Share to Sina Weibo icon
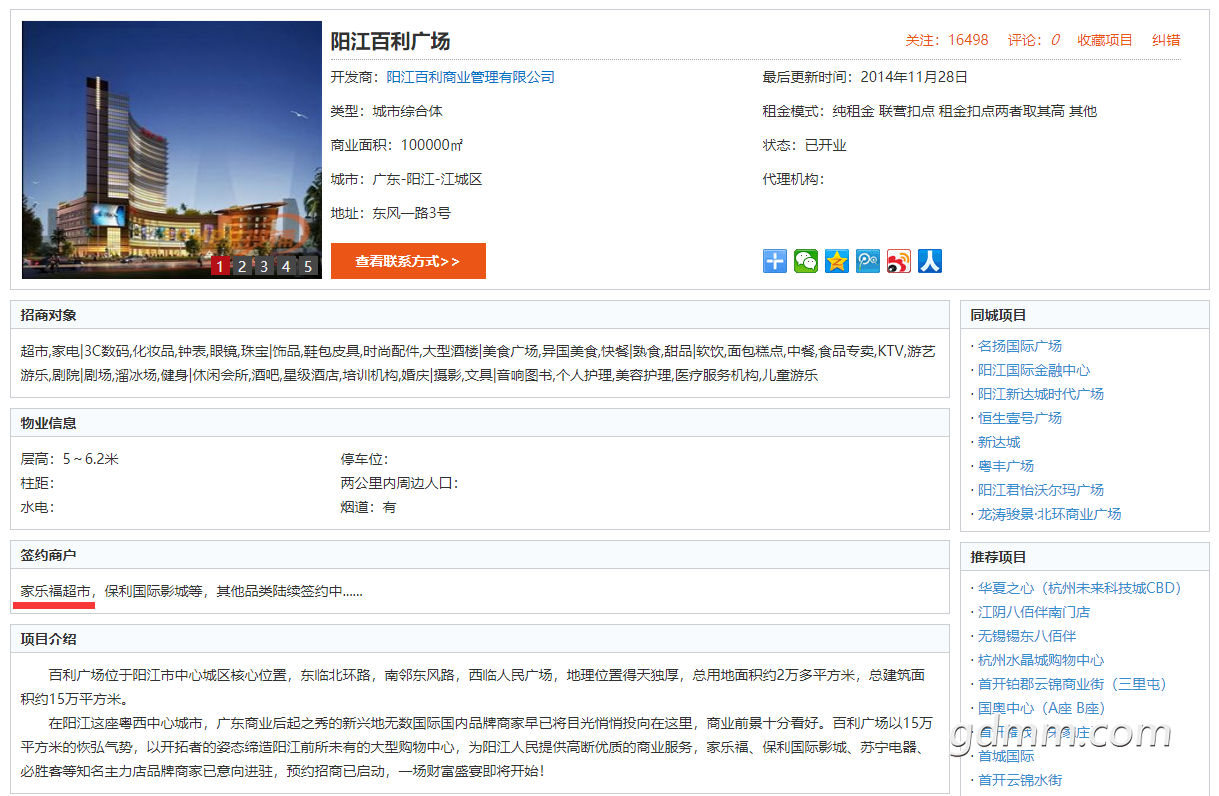1219x796 pixels. 899,261
